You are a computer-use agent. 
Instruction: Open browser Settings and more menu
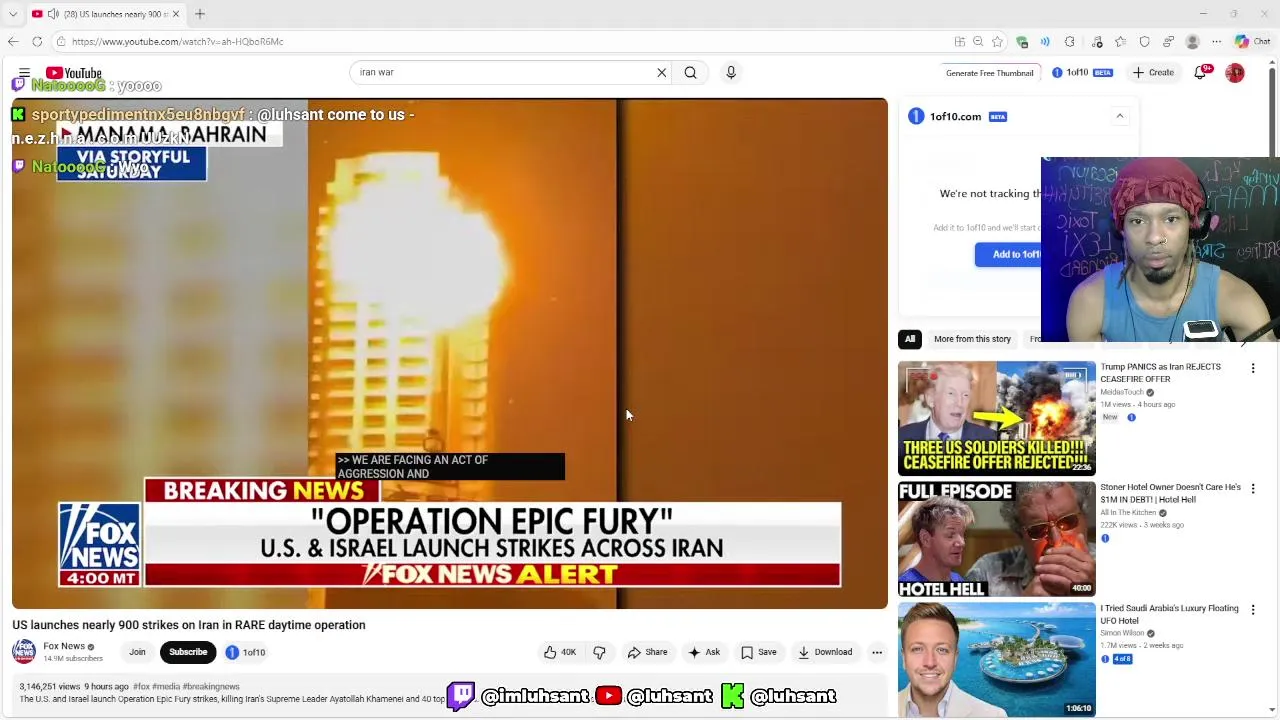pyautogui.click(x=1216, y=41)
